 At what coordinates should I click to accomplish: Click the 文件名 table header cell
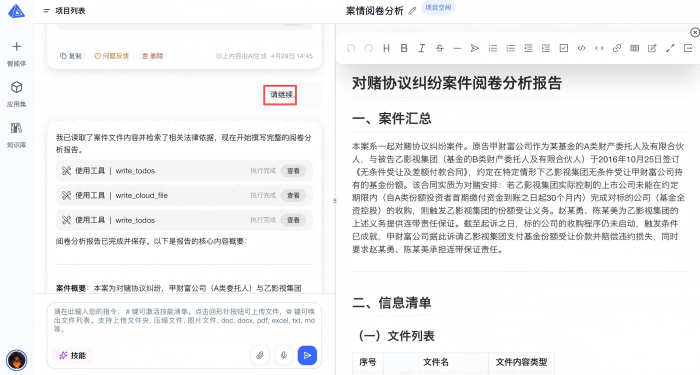pos(436,362)
